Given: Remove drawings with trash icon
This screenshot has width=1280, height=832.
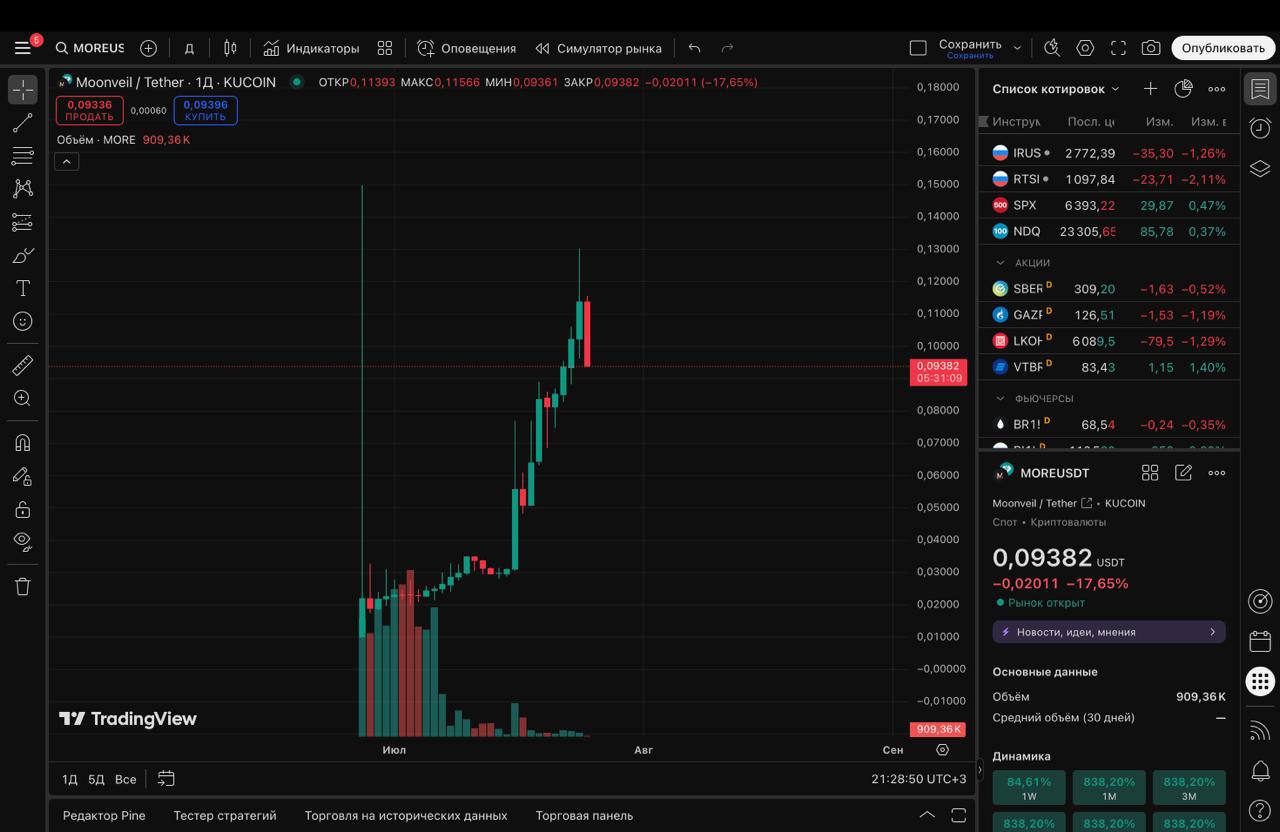Looking at the screenshot, I should click(x=23, y=586).
